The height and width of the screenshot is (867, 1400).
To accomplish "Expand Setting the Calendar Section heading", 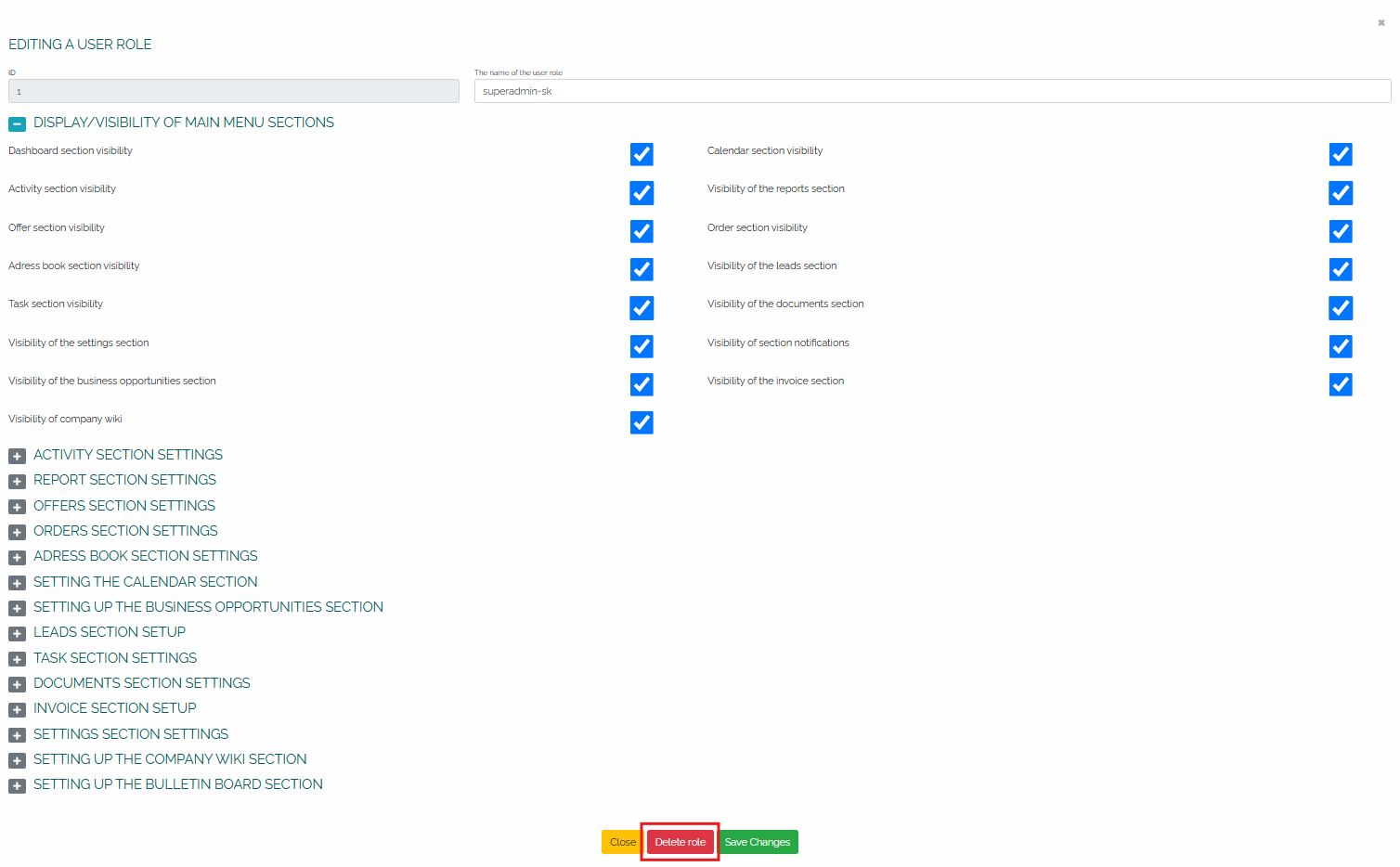I will (145, 582).
